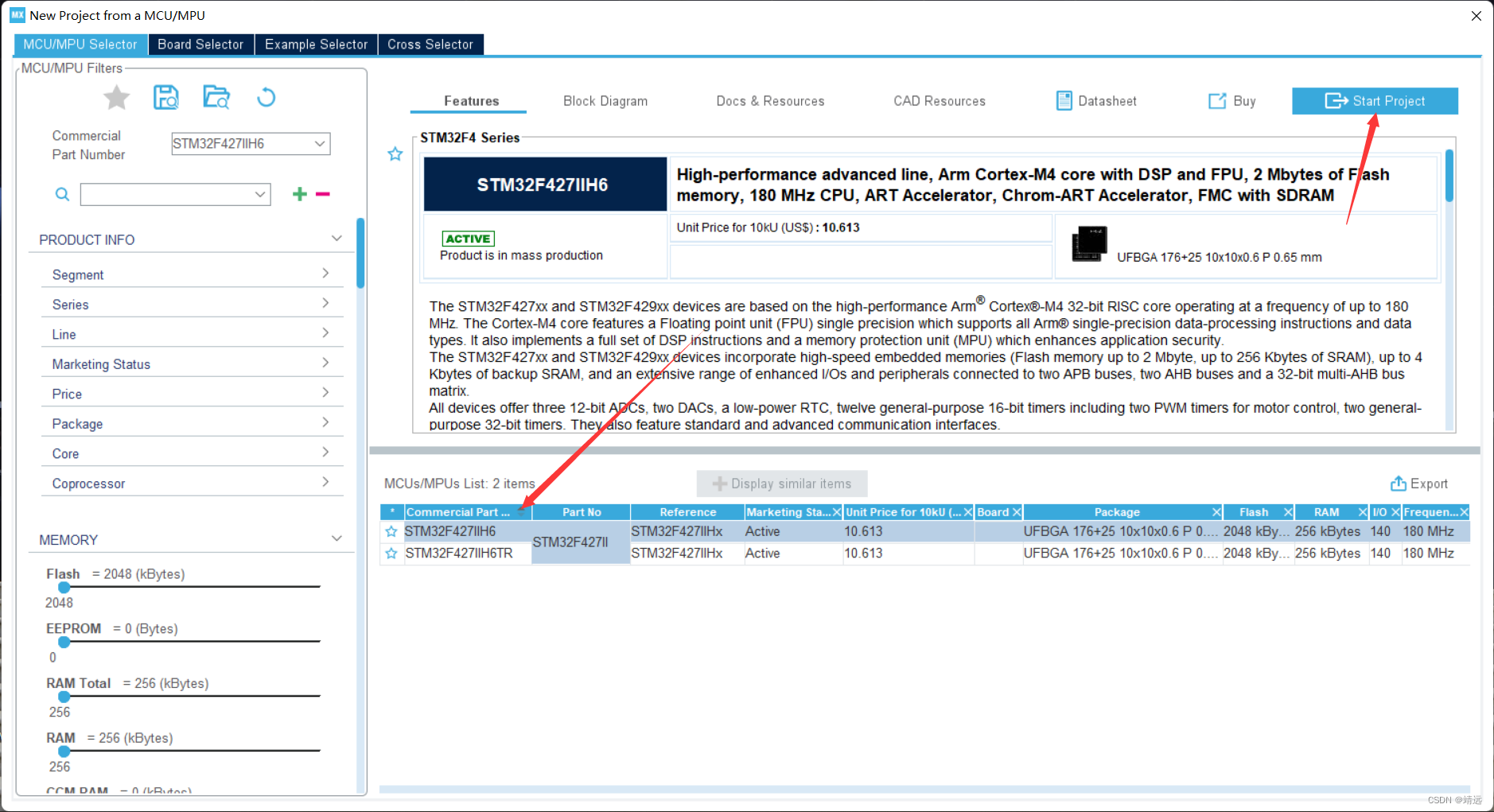Toggle favorite star for STM32F427IIH6TR row
Screen dimensions: 1494x812
(391, 554)
